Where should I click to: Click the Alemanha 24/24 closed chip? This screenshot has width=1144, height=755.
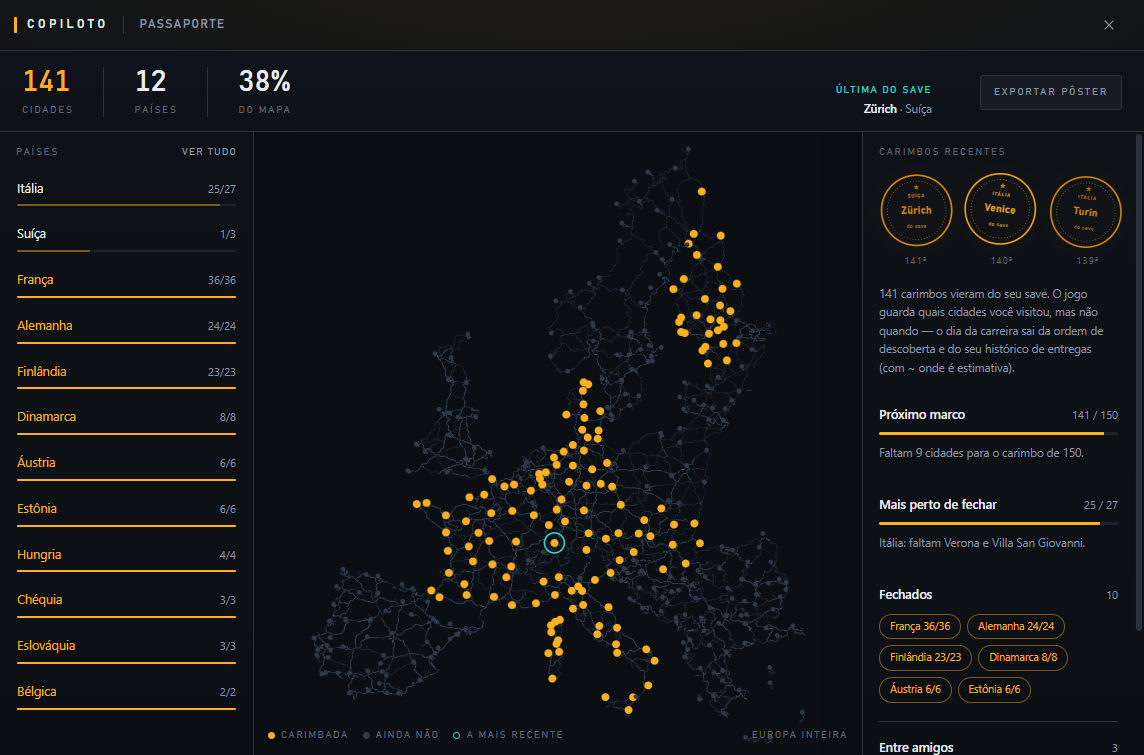pos(1016,627)
